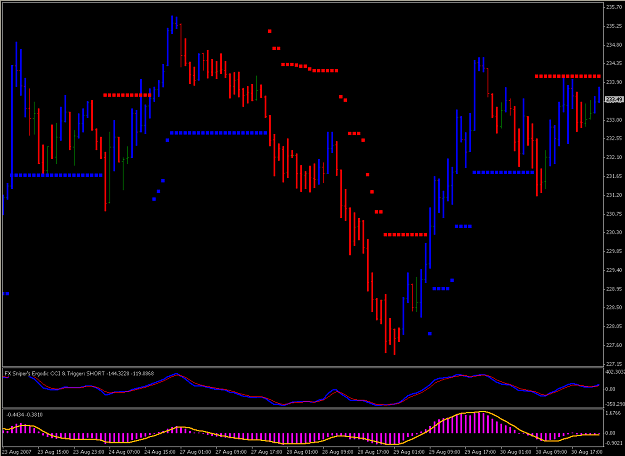This screenshot has width=625, height=456.
Task: Click the highlighted current price tag on price axis
Action: tap(614, 100)
